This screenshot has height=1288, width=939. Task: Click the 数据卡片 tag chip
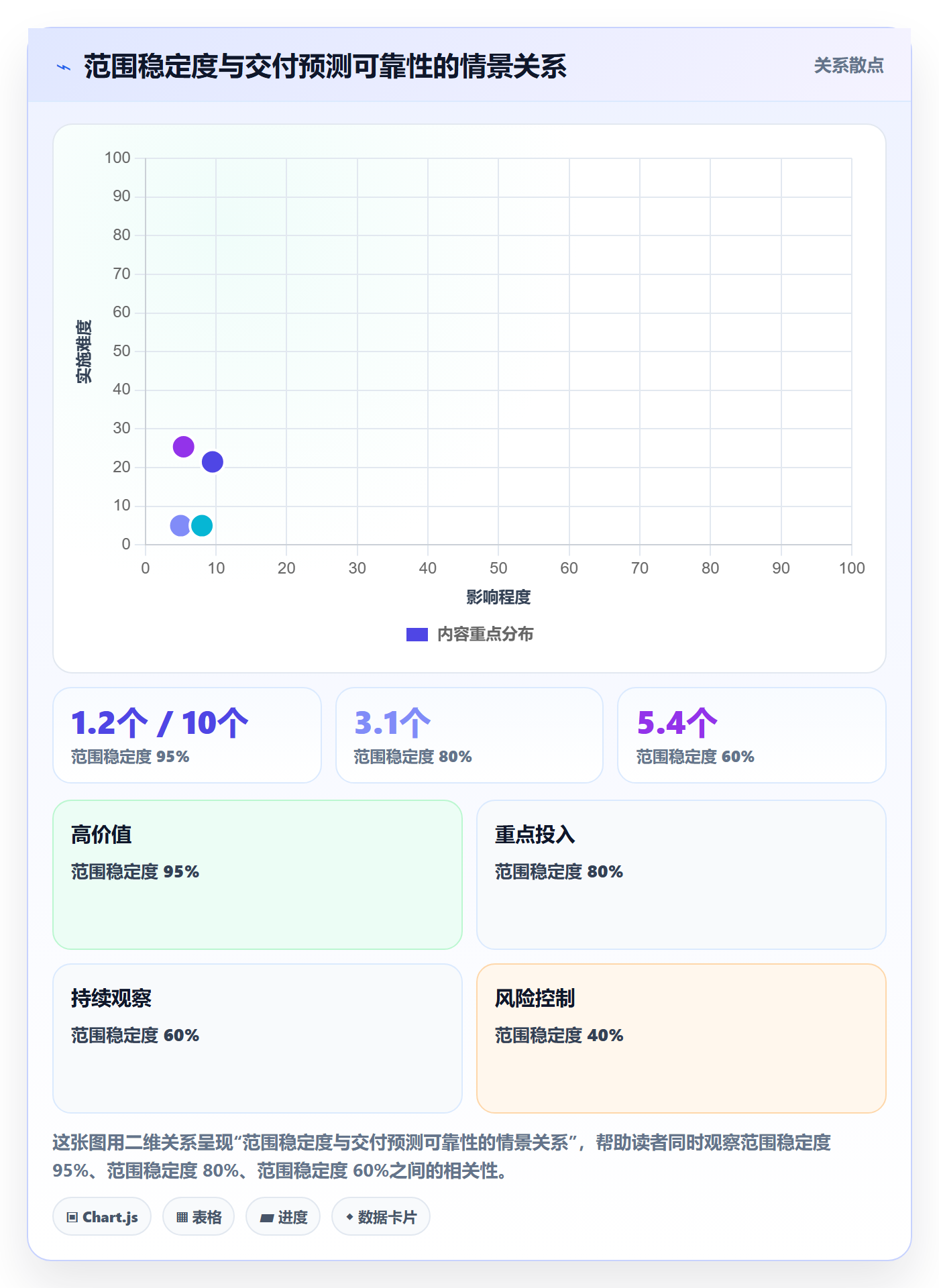coord(381,1217)
